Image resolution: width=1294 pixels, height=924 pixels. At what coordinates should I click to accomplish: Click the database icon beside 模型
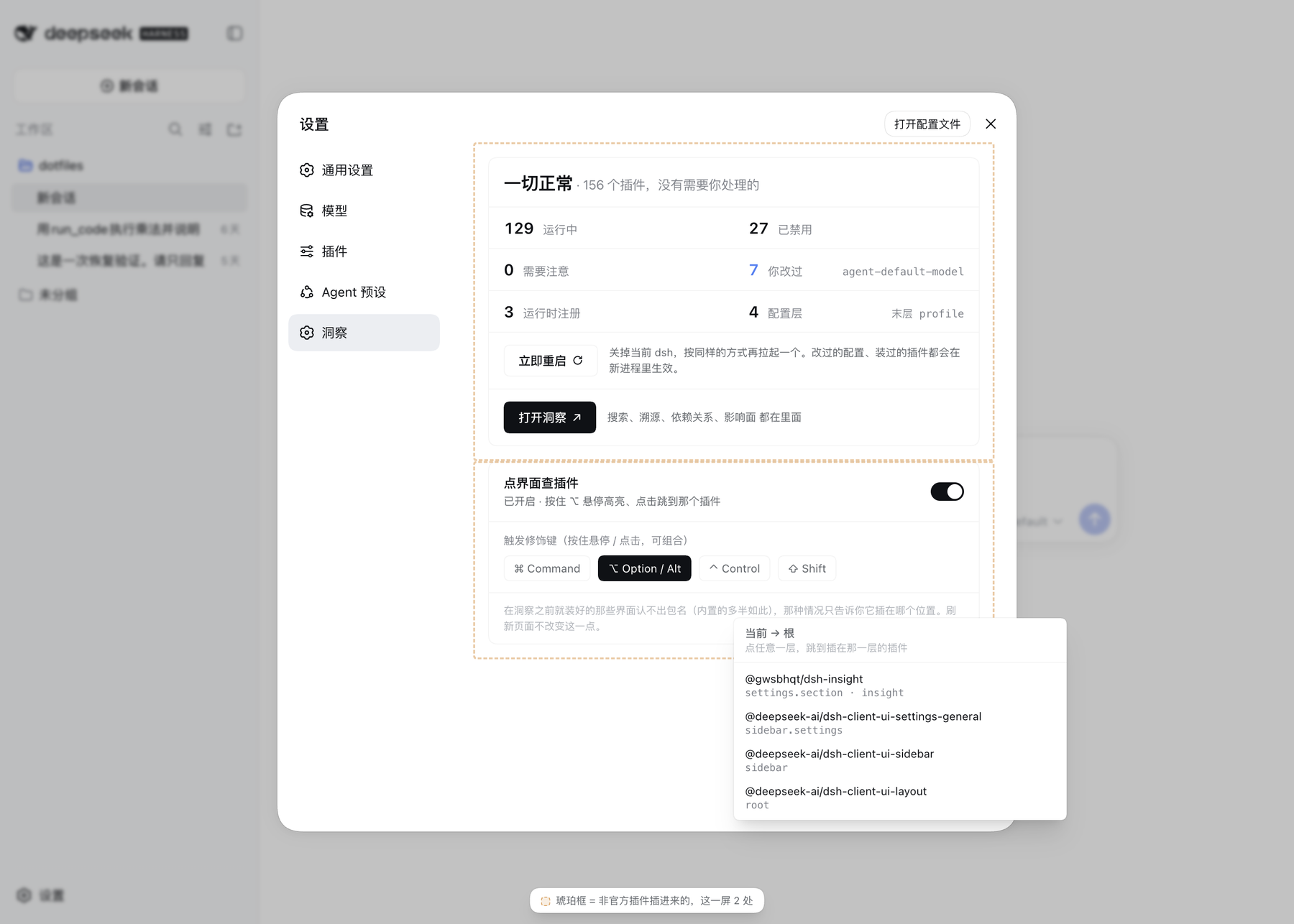click(307, 211)
